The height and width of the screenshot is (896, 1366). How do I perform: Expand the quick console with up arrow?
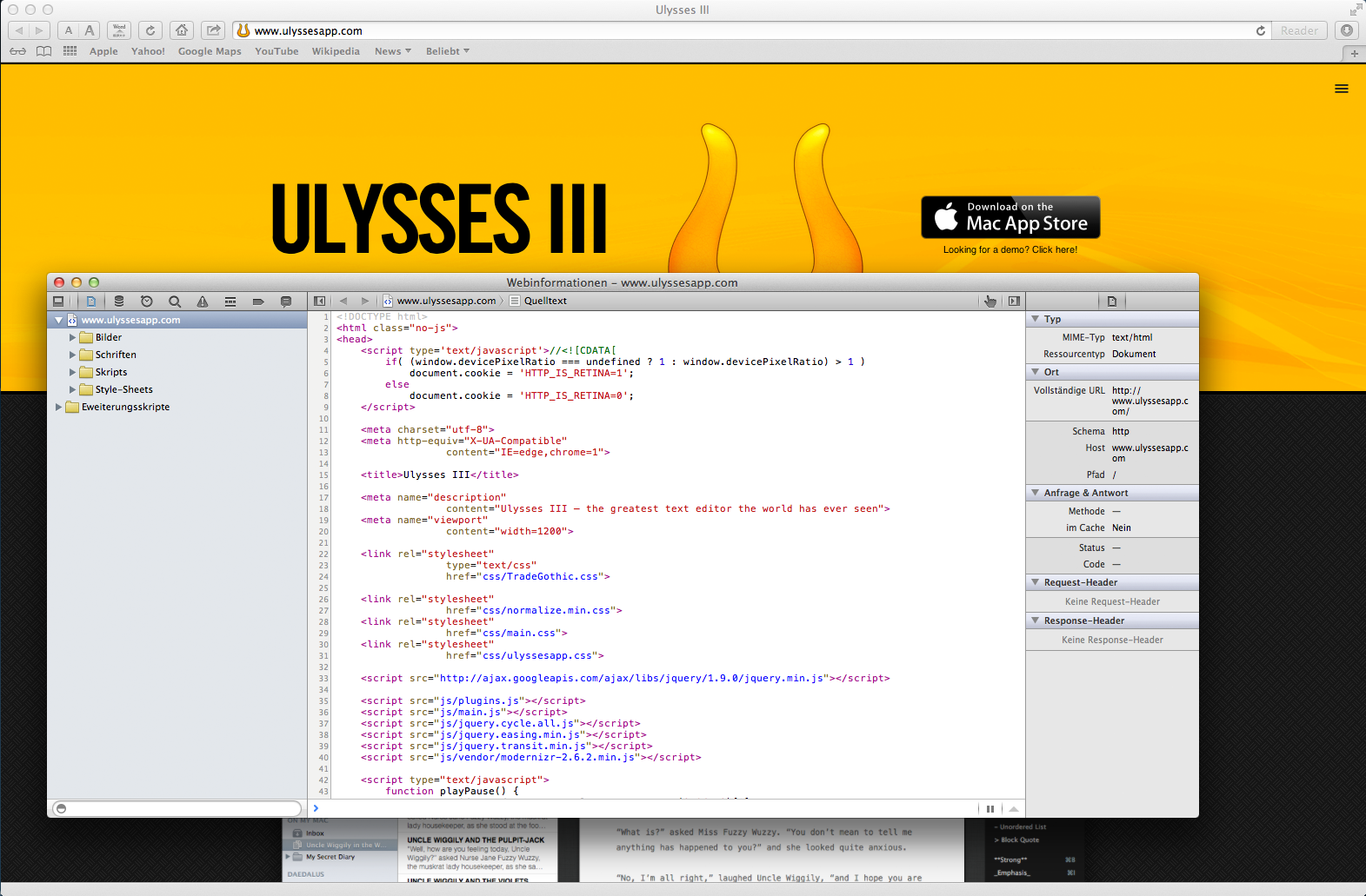coord(1014,809)
